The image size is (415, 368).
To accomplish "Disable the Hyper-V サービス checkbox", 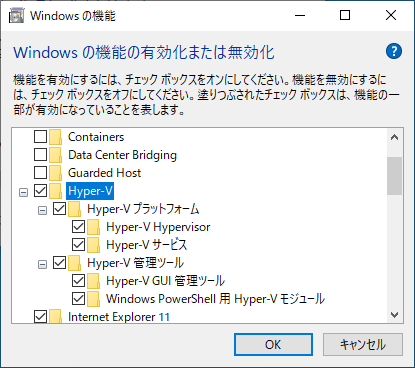I will [78, 244].
